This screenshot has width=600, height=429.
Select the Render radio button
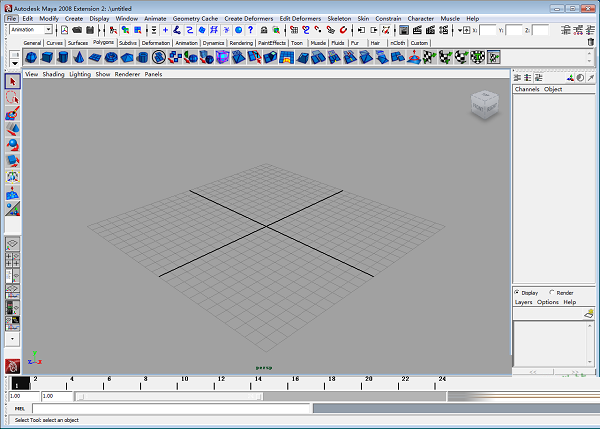coord(550,292)
